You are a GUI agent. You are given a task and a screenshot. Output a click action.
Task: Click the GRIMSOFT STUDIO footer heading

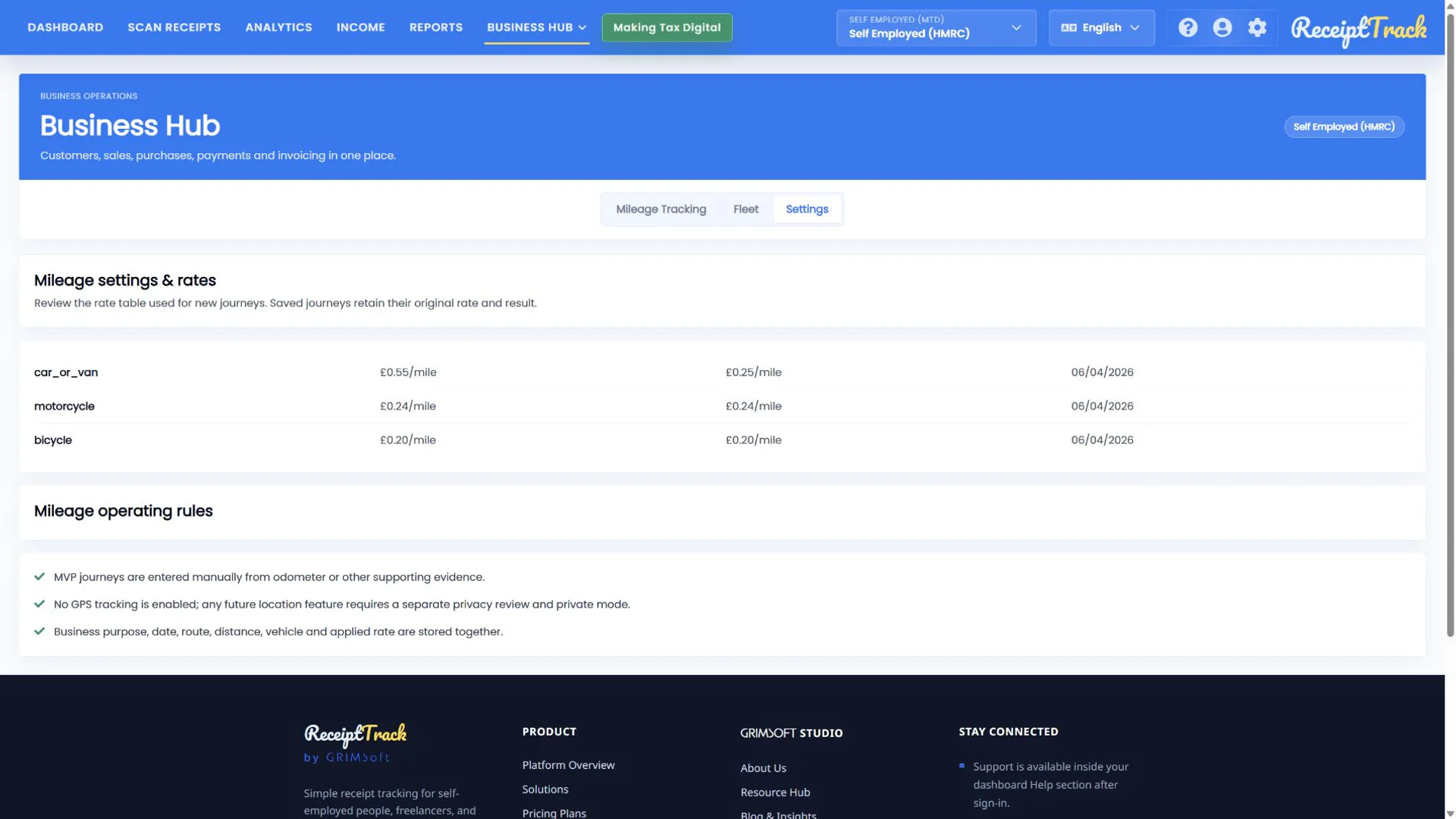point(791,733)
